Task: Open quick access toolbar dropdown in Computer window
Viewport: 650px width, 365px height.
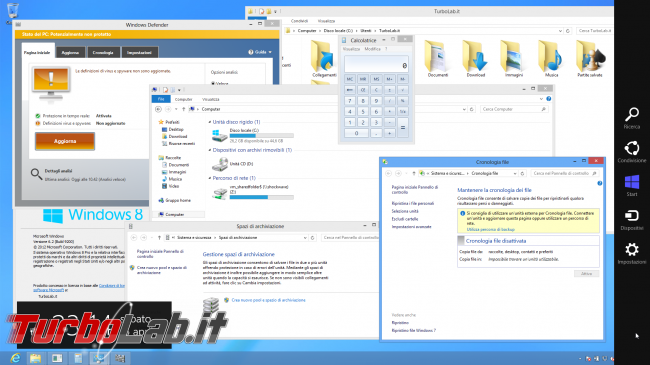Action: pos(179,90)
